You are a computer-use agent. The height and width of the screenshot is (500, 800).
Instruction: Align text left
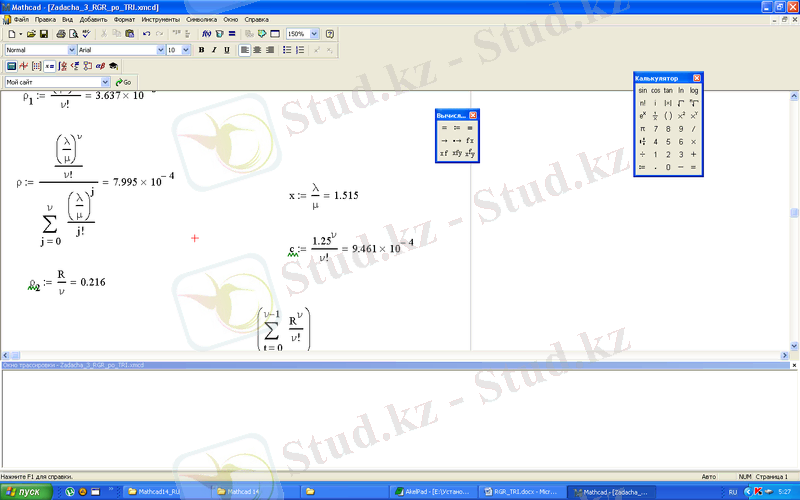tap(245, 50)
